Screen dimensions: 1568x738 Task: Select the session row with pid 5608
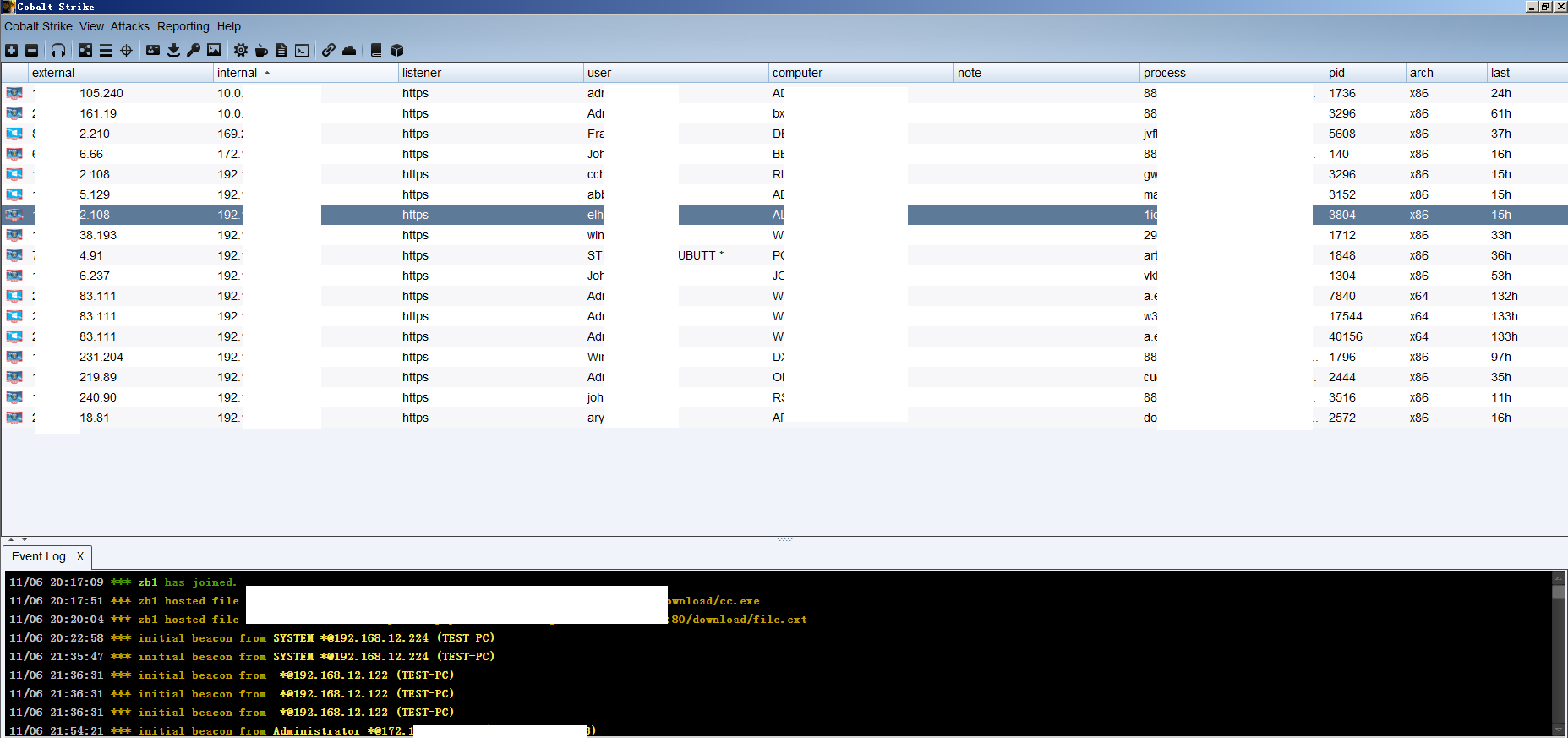(1341, 134)
